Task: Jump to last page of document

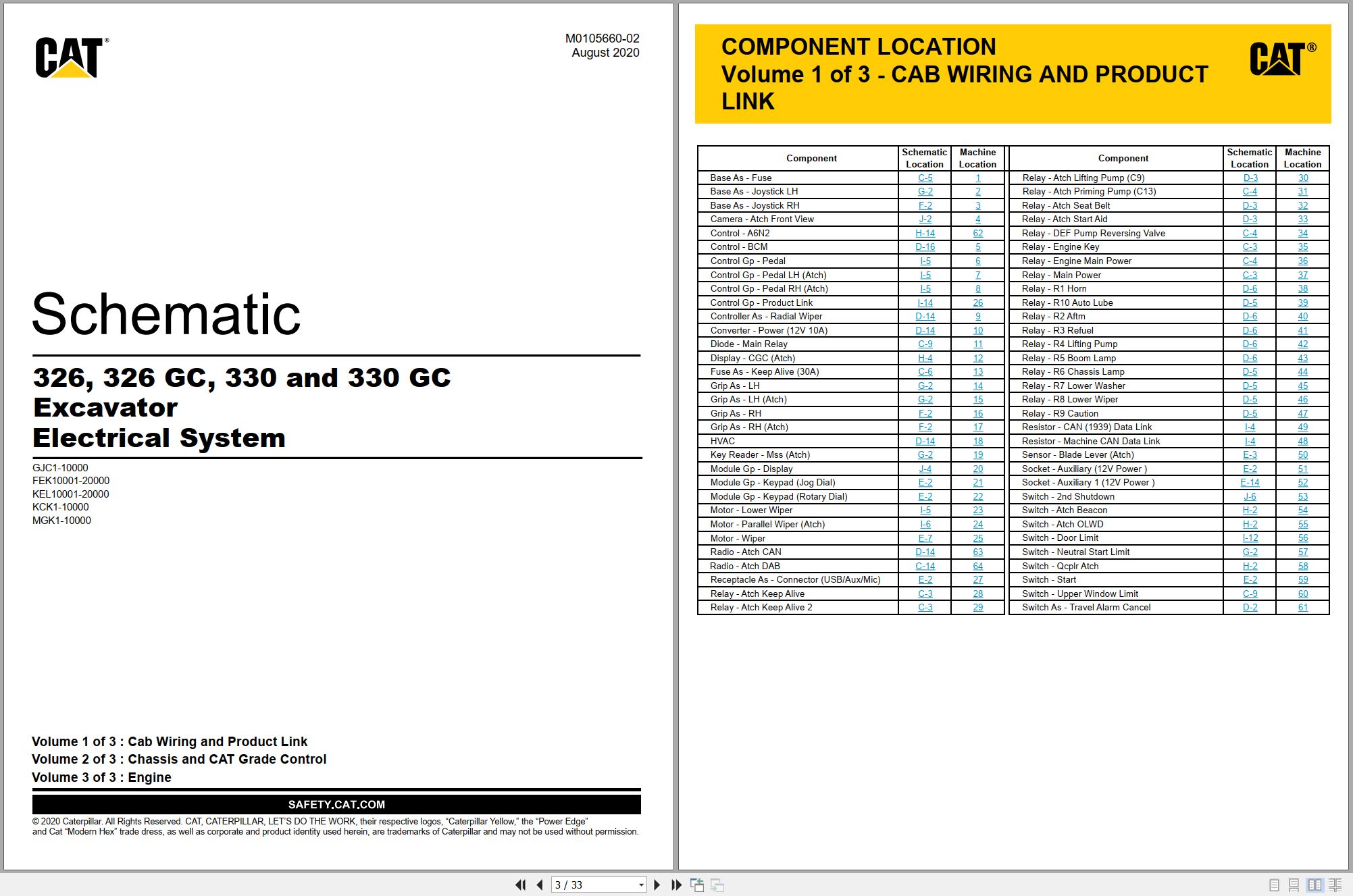Action: 676,885
